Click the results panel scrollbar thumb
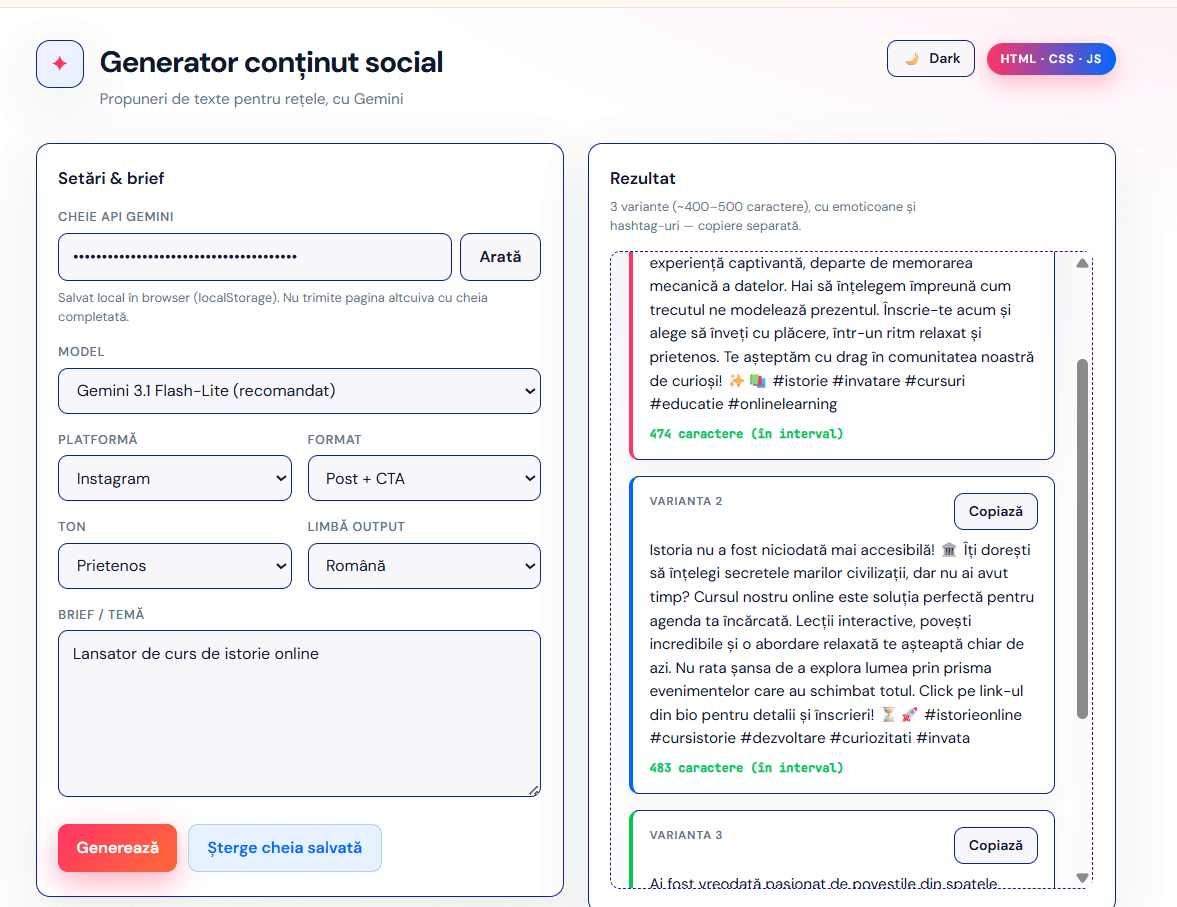This screenshot has height=907, width=1177. [1082, 538]
